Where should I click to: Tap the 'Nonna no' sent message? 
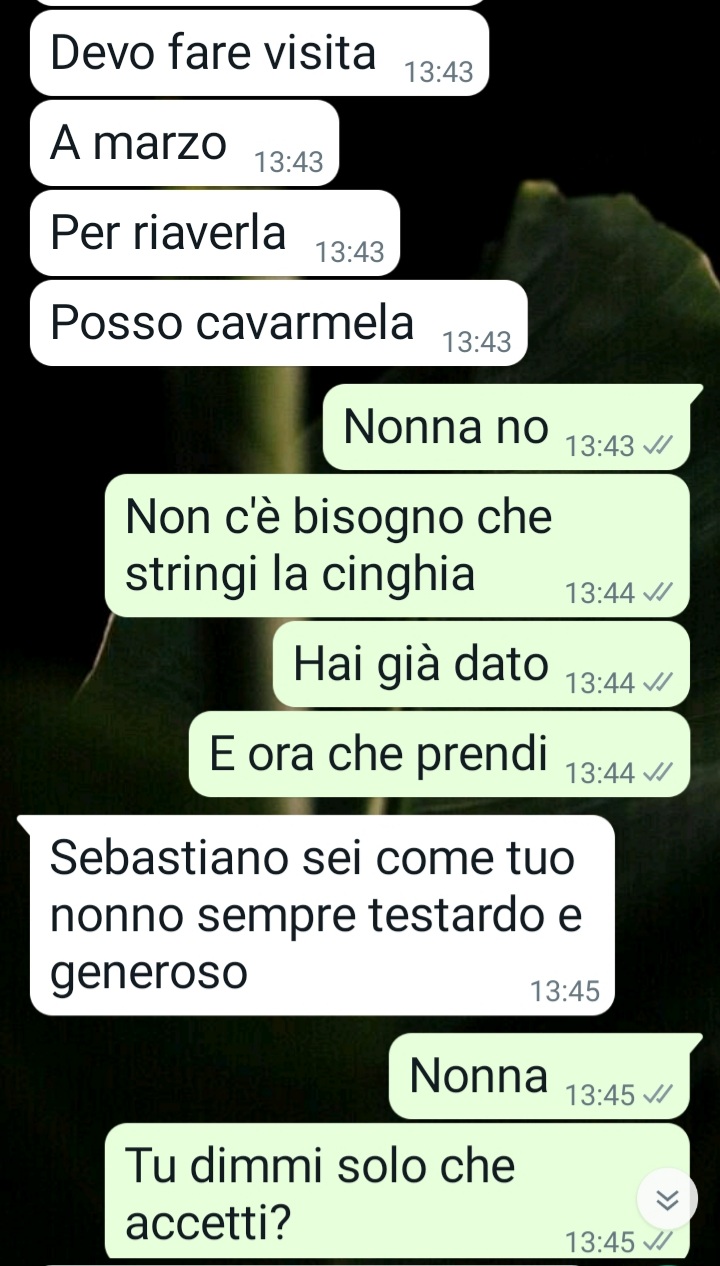506,427
